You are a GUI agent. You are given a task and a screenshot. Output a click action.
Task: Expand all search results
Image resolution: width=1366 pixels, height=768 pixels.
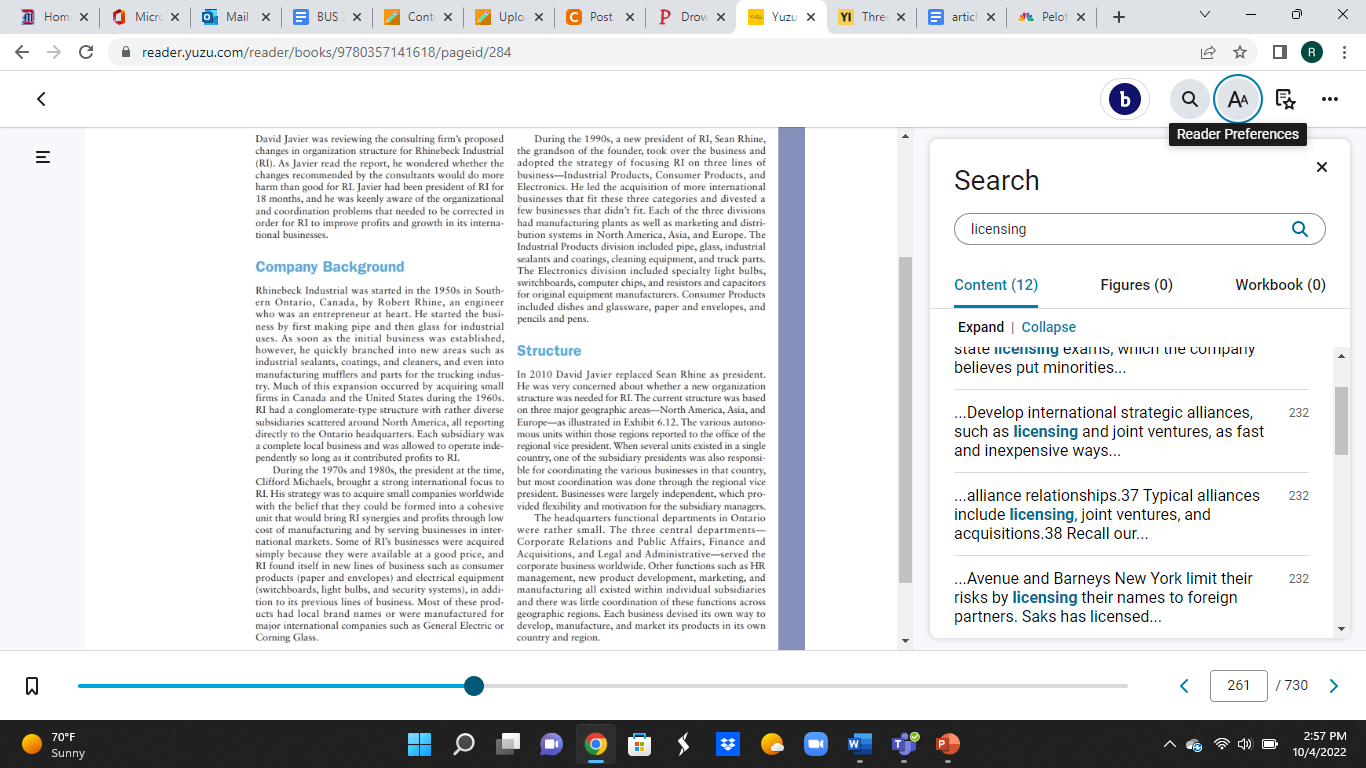click(981, 327)
